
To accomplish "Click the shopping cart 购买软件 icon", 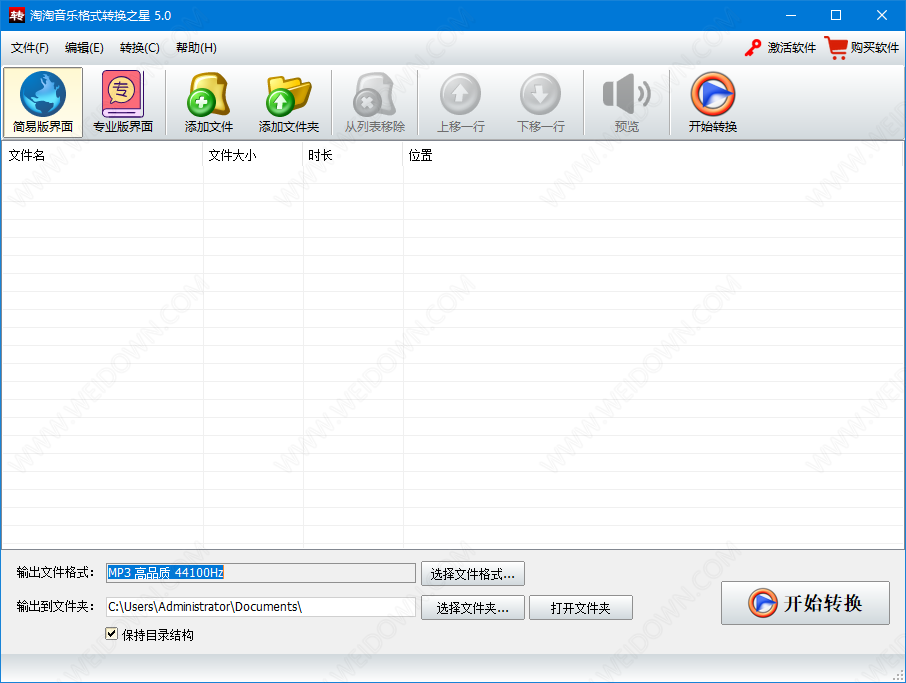I will pos(836,47).
